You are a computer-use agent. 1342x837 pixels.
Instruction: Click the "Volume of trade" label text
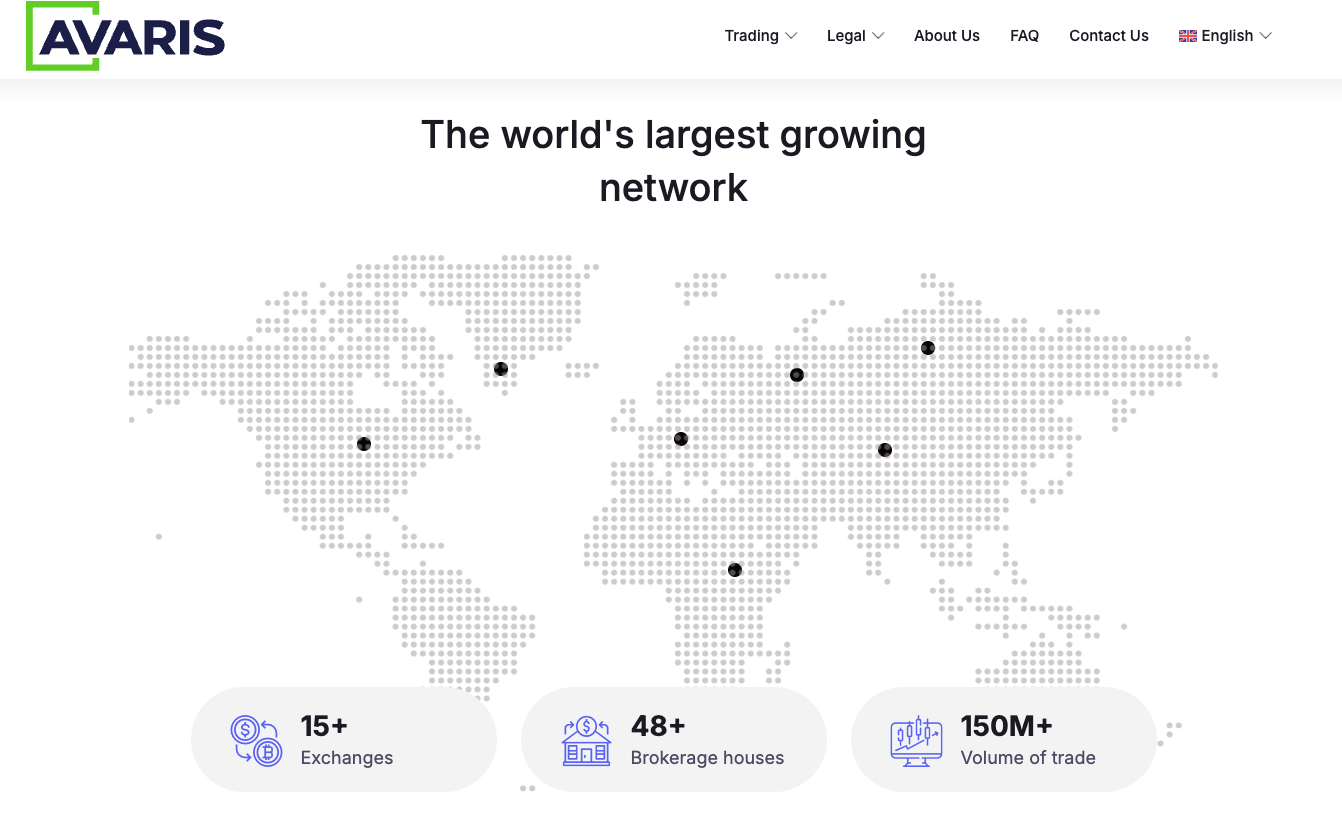pos(1028,758)
